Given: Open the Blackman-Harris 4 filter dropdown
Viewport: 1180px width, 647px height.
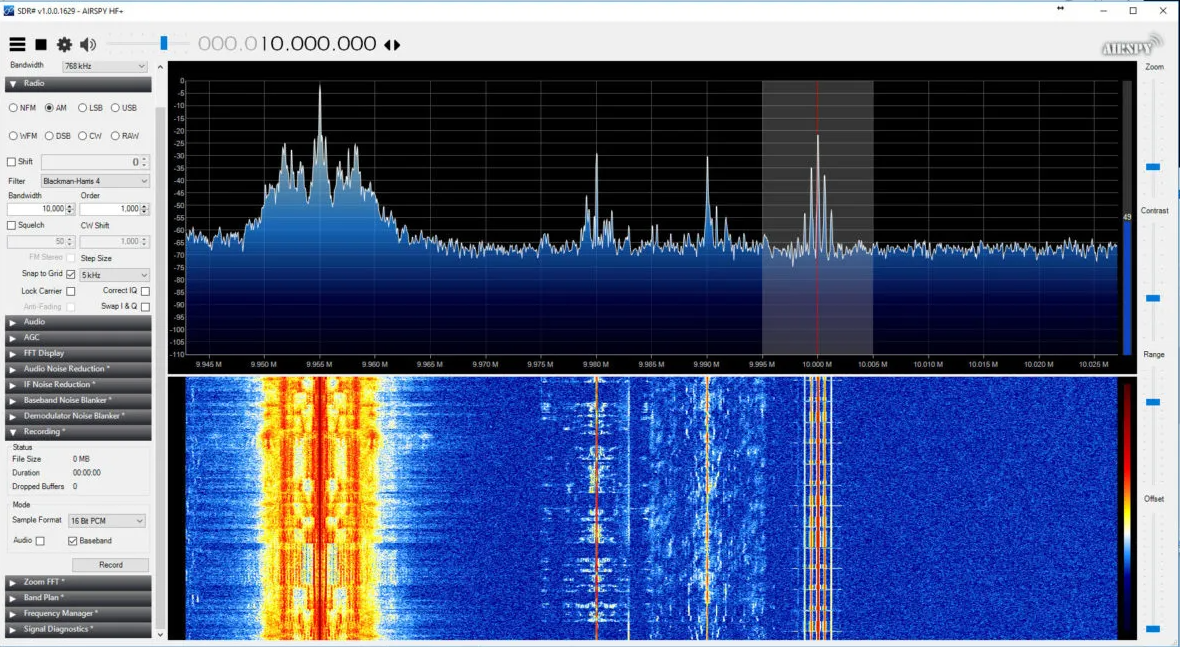Looking at the screenshot, I should tap(95, 181).
